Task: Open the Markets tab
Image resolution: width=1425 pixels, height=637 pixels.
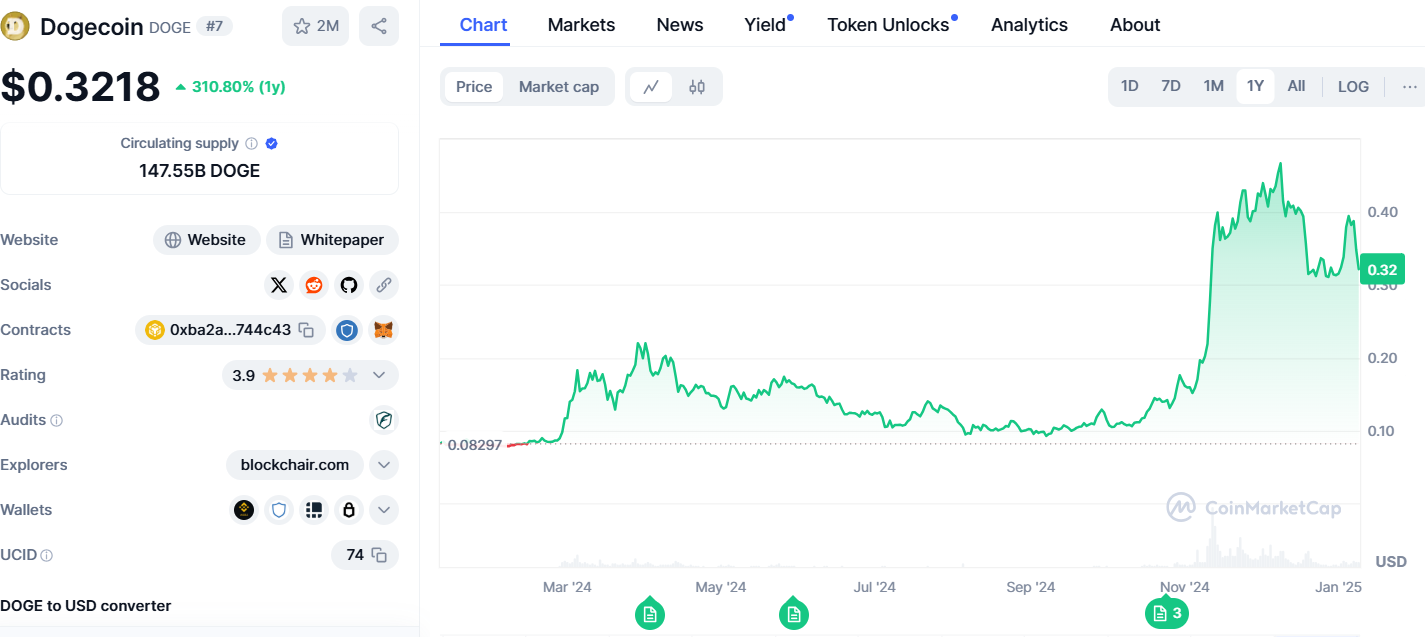Action: (581, 25)
